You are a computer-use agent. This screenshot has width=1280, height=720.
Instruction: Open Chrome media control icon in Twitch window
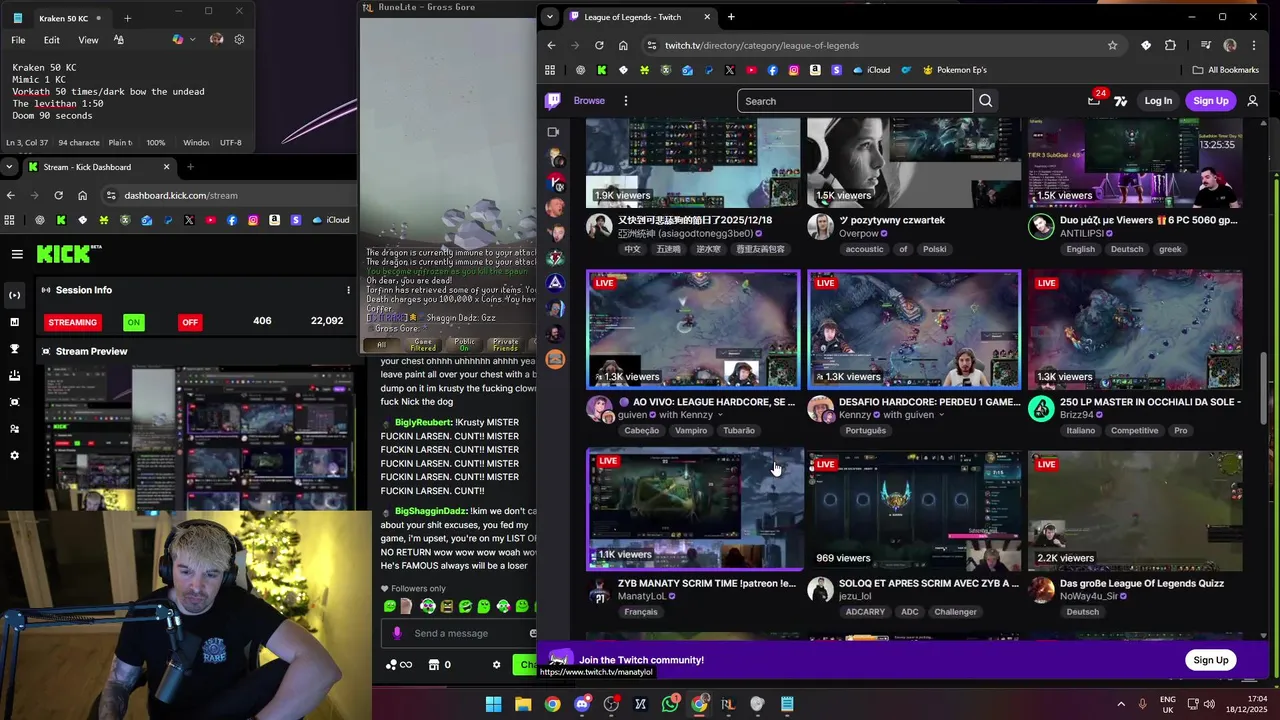[x=1205, y=45]
